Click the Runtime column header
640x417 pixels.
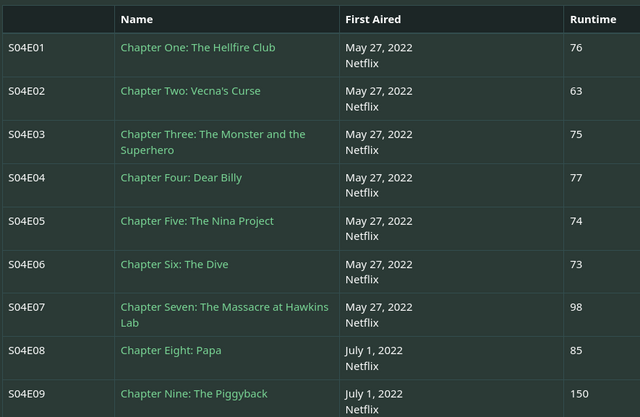tap(593, 20)
